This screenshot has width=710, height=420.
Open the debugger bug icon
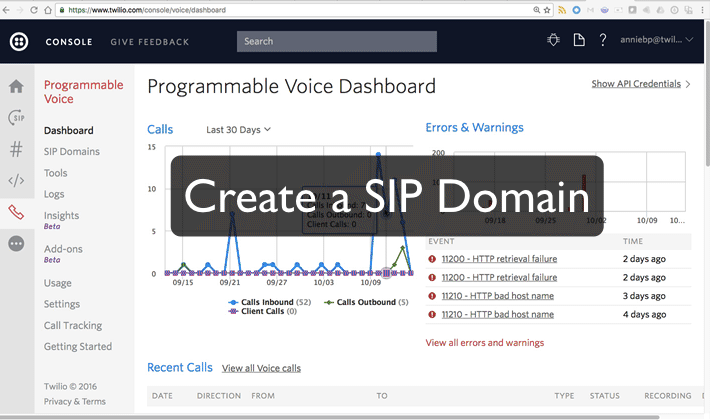tap(553, 40)
